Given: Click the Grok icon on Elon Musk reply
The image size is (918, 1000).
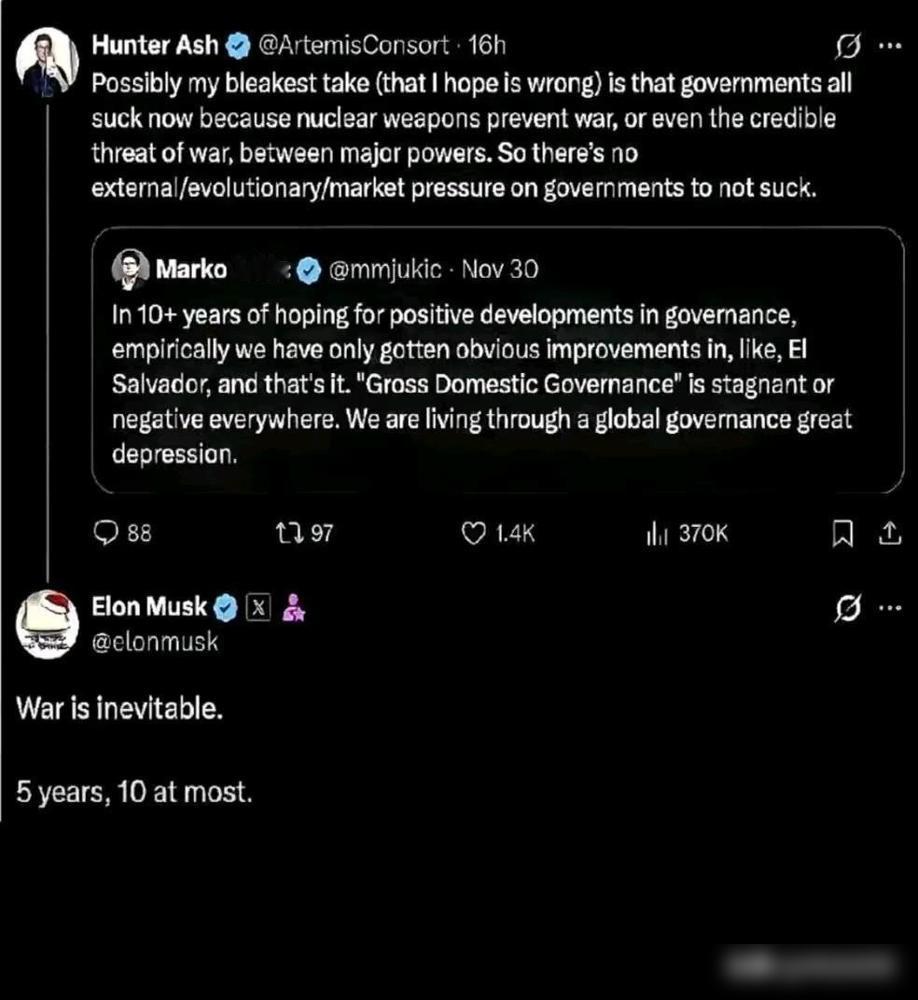Looking at the screenshot, I should [x=846, y=607].
